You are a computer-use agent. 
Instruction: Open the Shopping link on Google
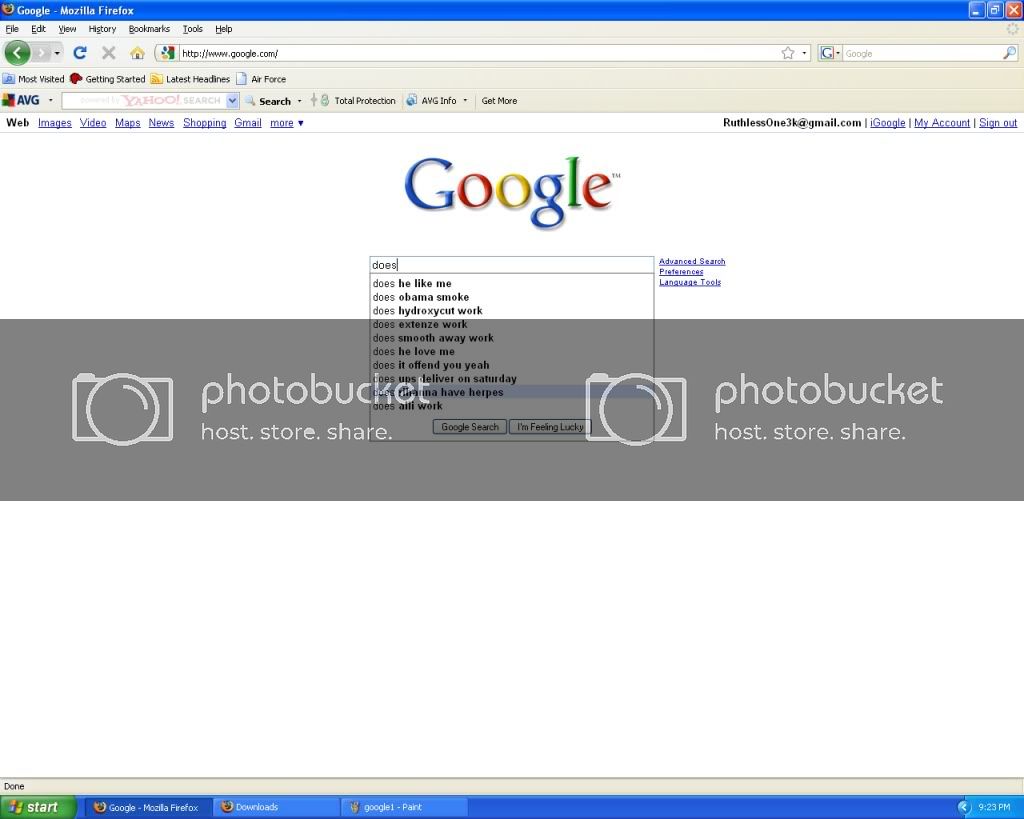coord(204,123)
